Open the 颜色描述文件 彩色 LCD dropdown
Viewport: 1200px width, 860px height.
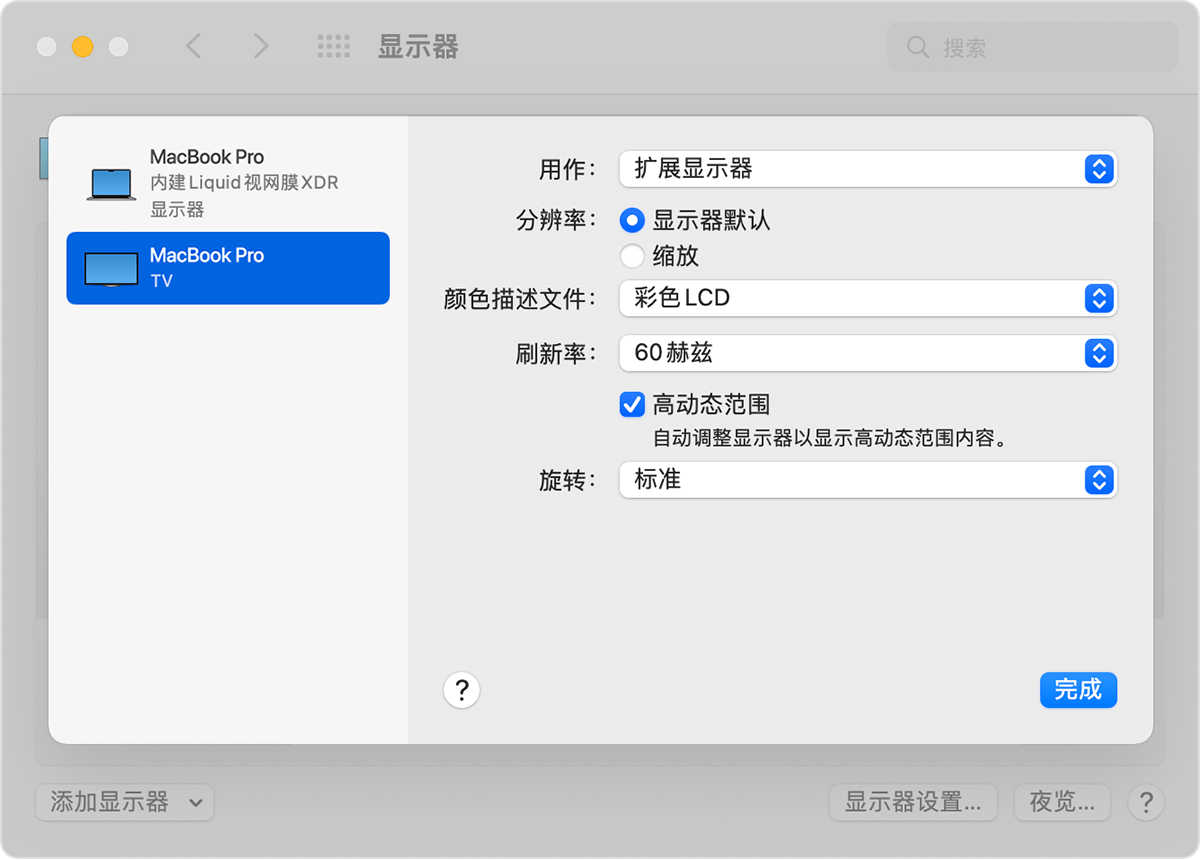[x=867, y=298]
